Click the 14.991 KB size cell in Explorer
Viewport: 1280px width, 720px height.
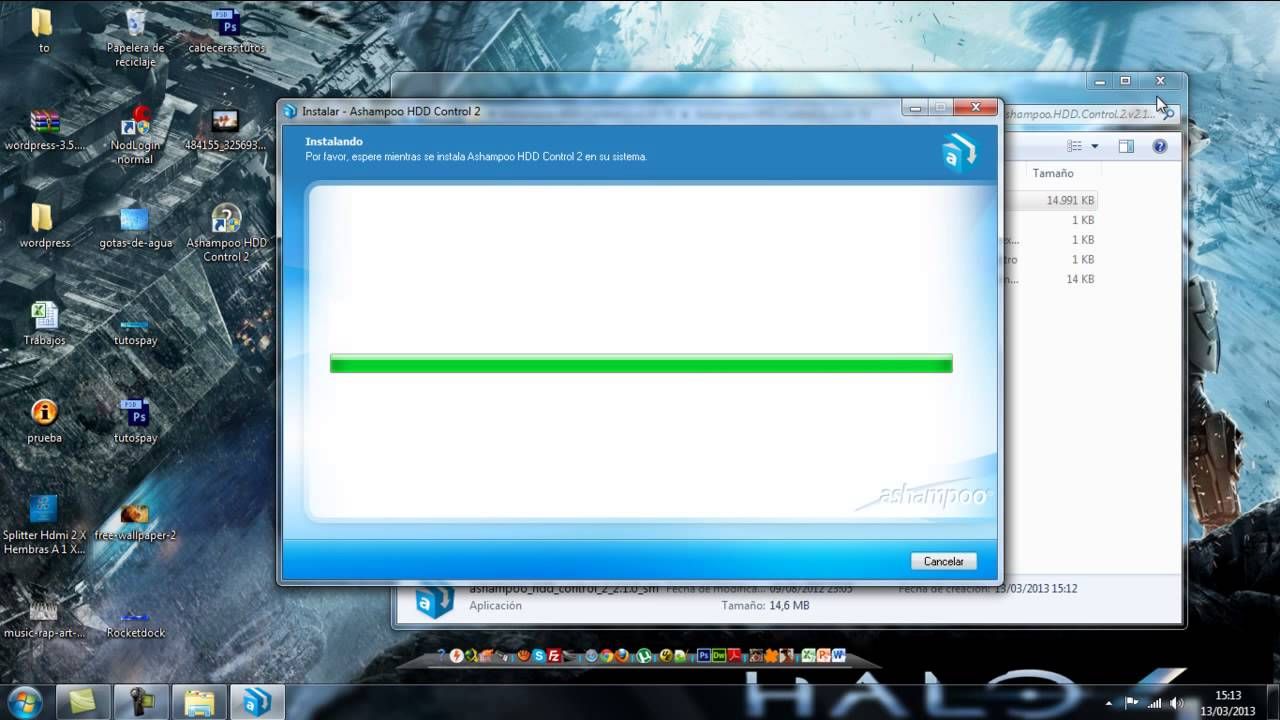[x=1070, y=200]
